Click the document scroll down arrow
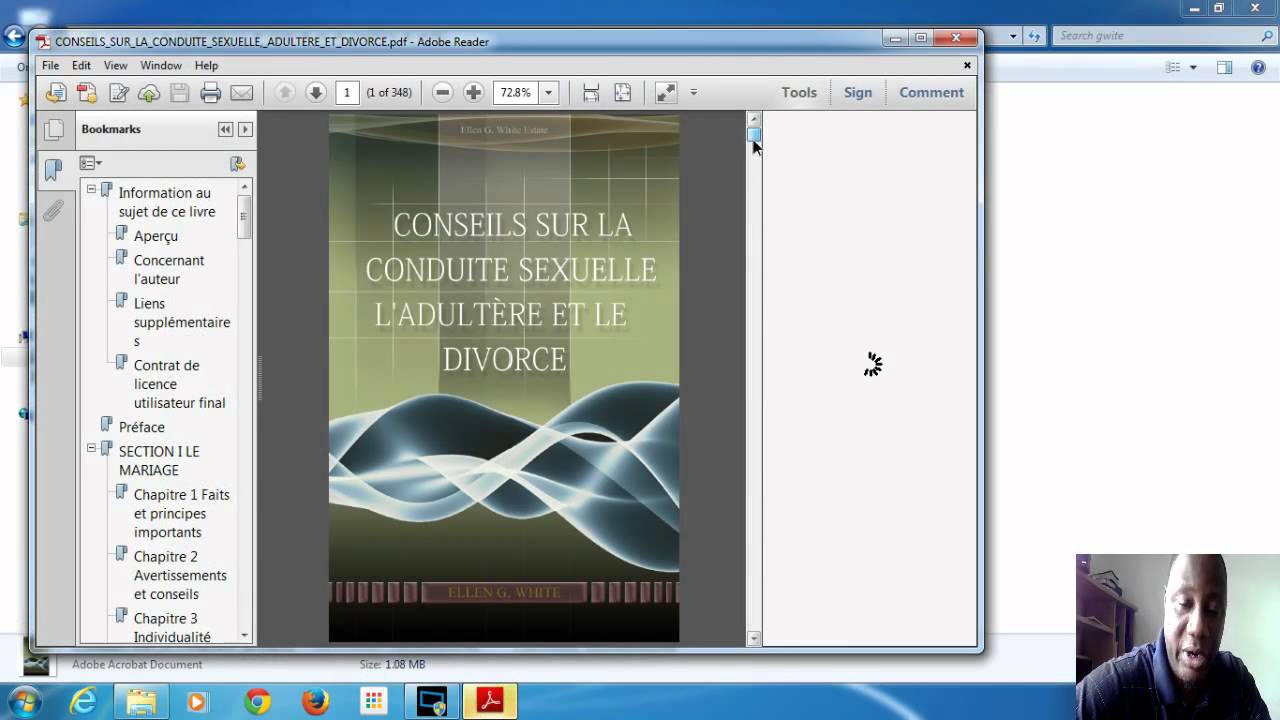Screen dimensions: 1280x720 (755, 638)
